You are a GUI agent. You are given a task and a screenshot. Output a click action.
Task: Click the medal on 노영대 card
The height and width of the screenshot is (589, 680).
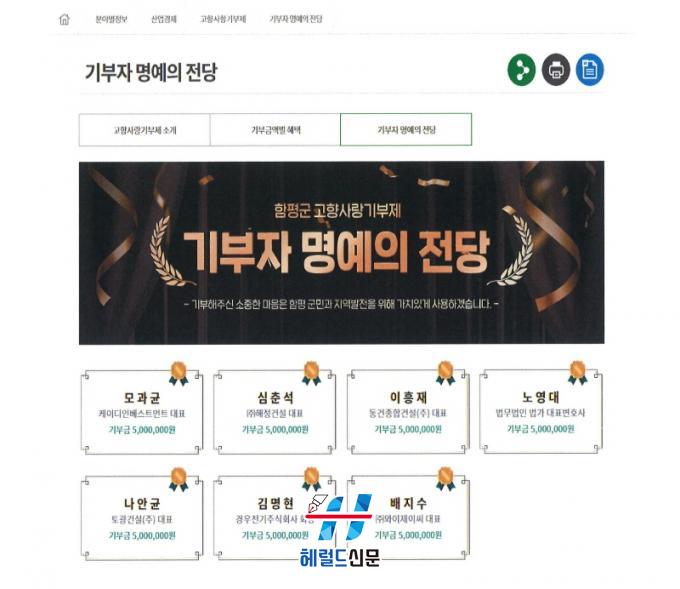(x=578, y=373)
